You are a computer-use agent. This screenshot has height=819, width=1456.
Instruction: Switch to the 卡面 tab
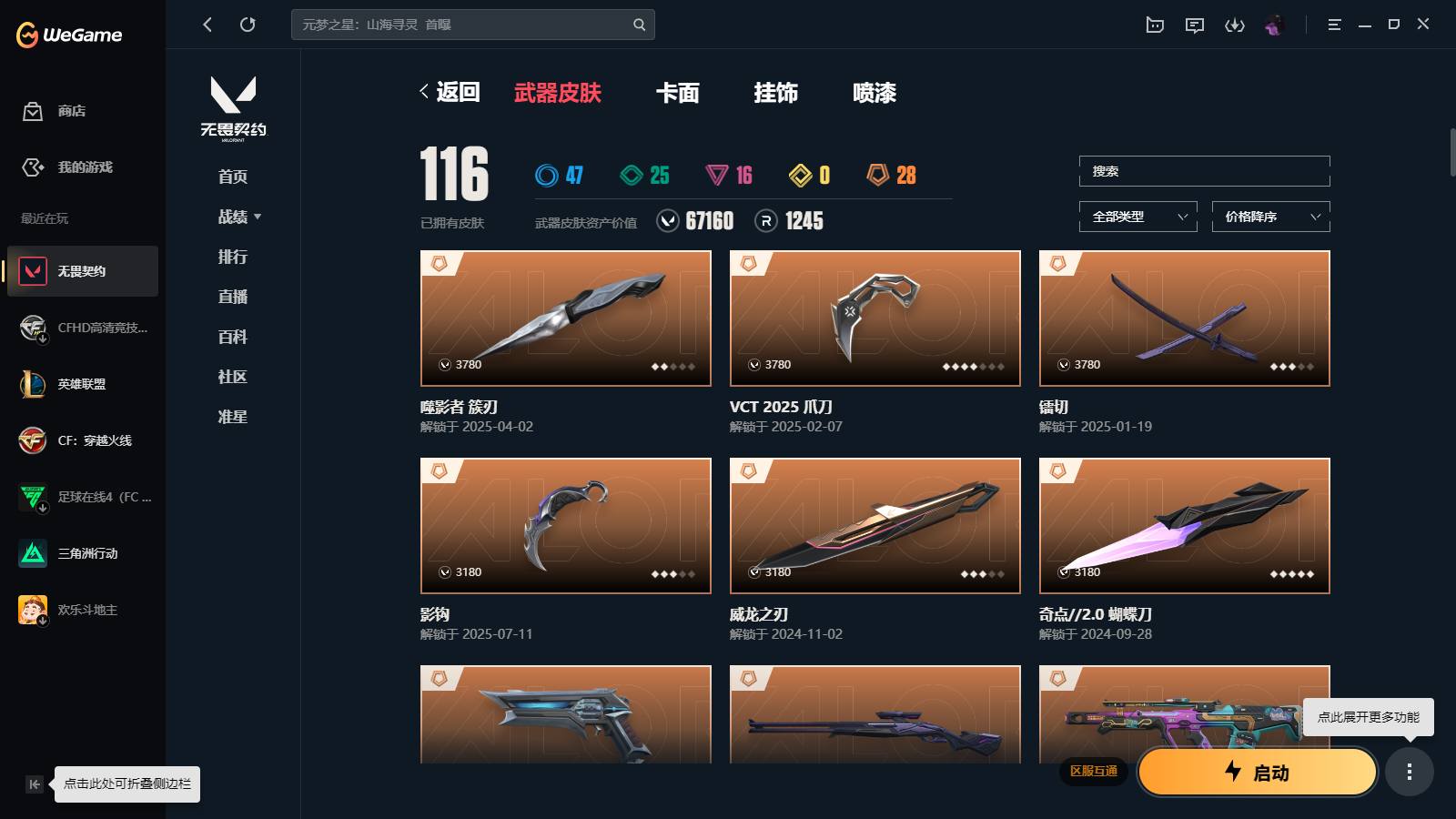click(x=678, y=93)
